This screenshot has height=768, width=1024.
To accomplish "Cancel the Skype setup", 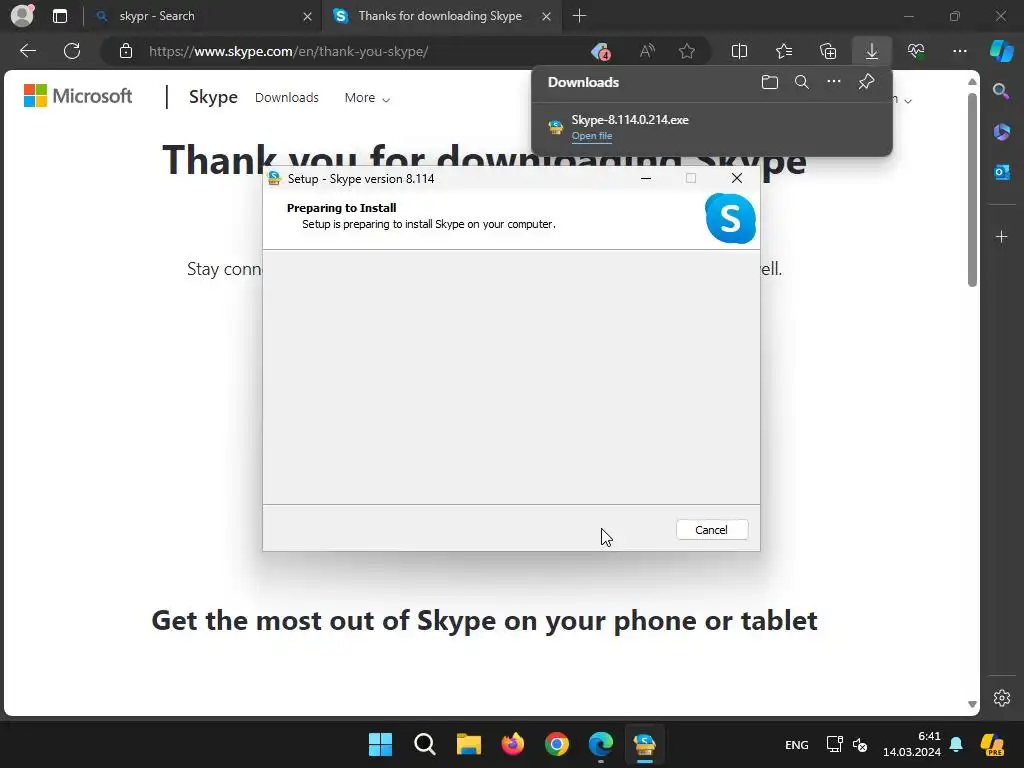I will pos(712,530).
